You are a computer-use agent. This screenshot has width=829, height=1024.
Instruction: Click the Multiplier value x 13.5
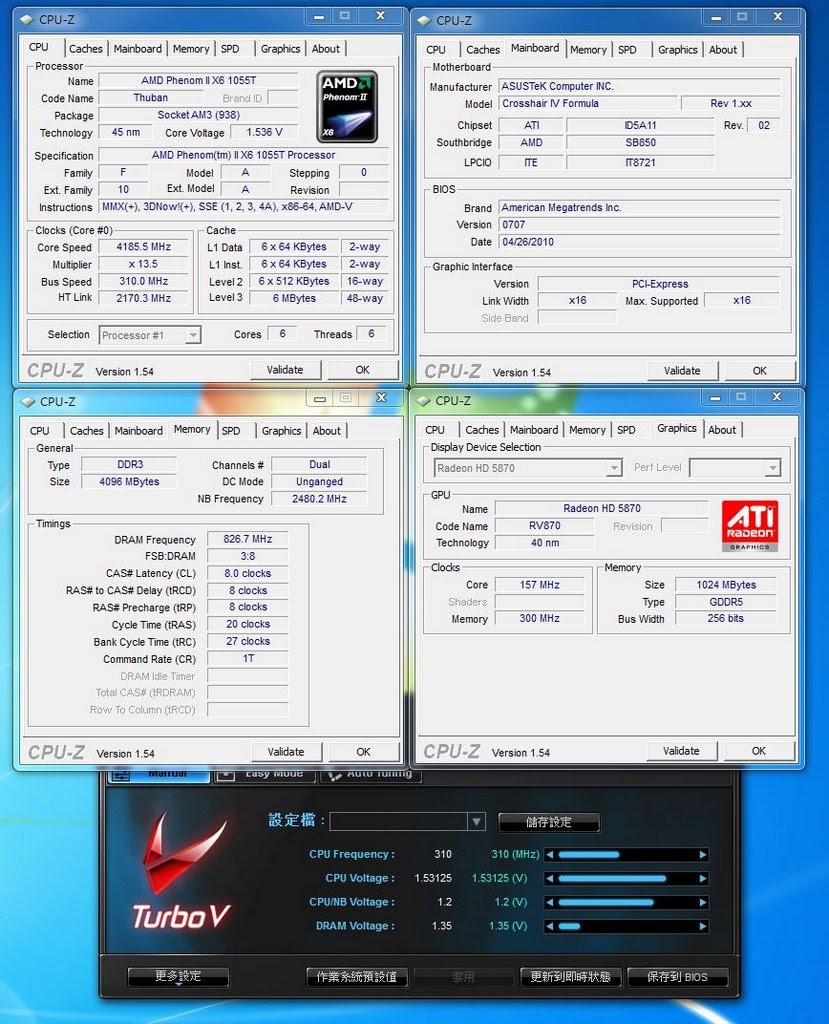tap(144, 264)
